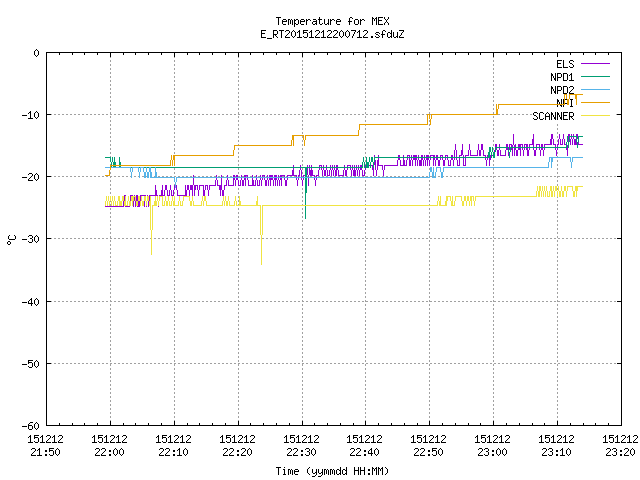Click the purple ELS legend line sample
Viewport: 640px width, 480px height.
[595, 64]
